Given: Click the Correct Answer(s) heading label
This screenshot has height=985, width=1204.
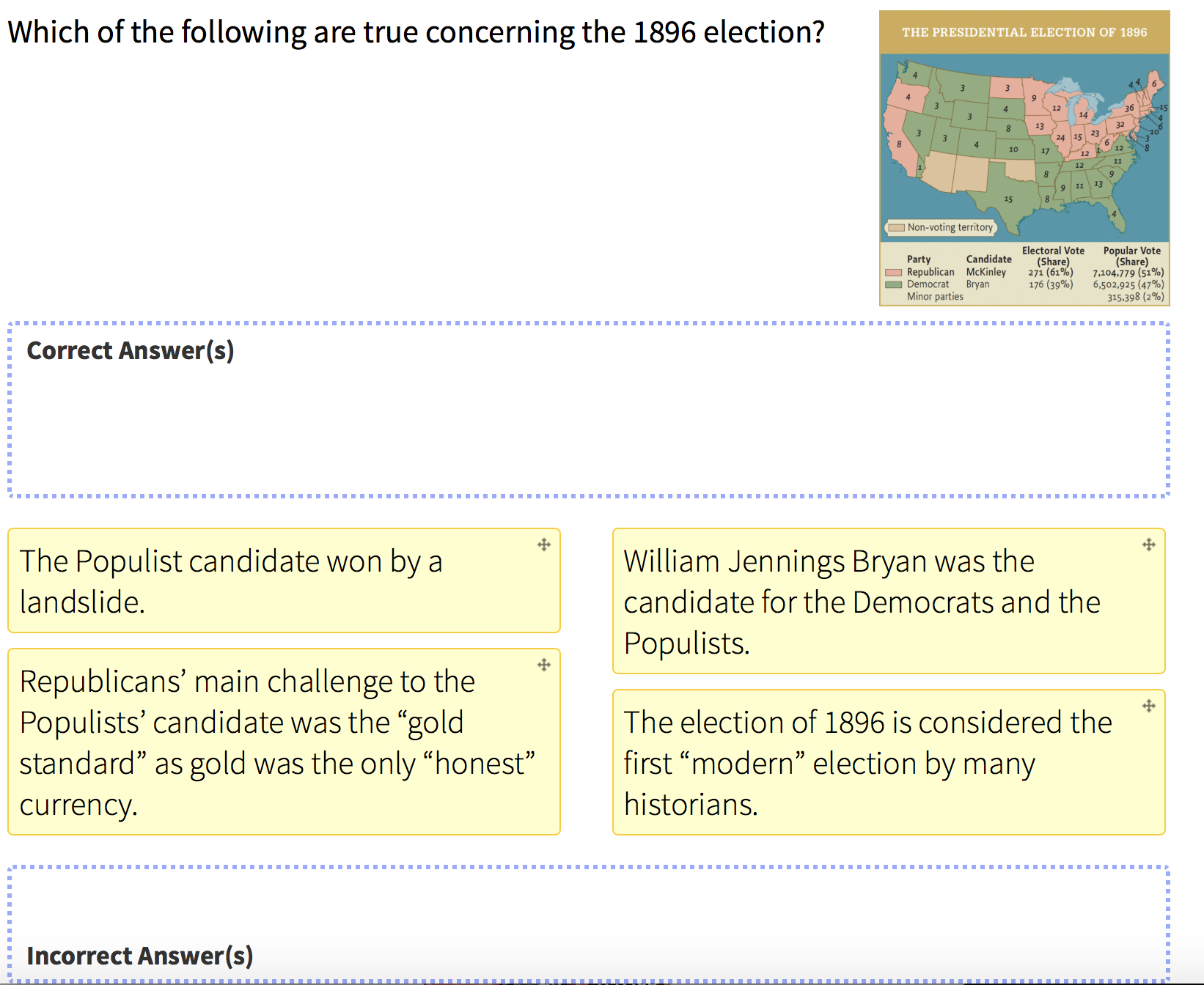Looking at the screenshot, I should (131, 350).
